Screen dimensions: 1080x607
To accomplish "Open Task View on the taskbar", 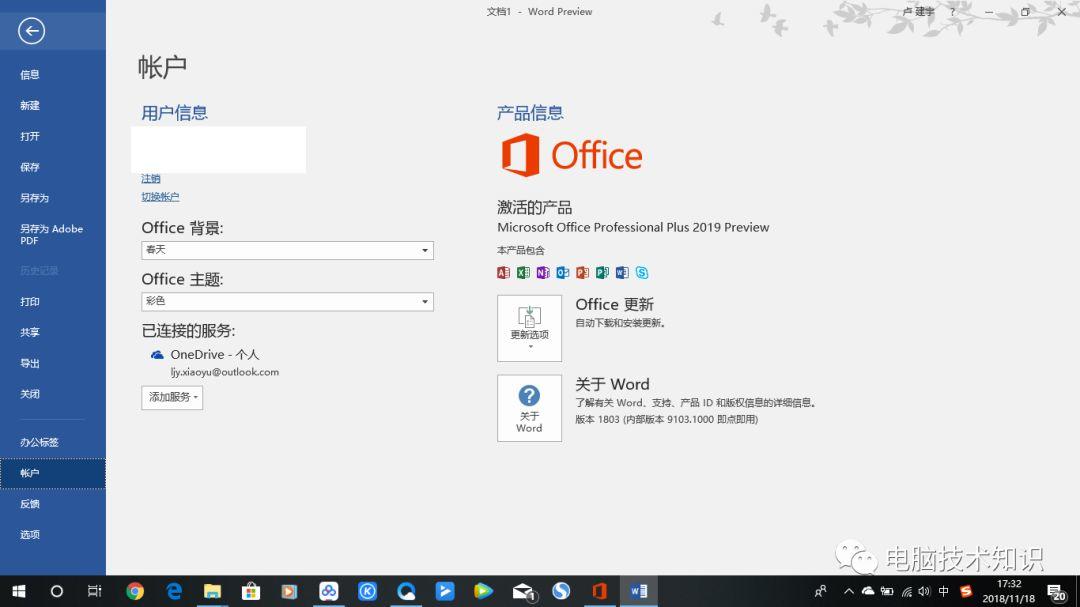I will [94, 591].
